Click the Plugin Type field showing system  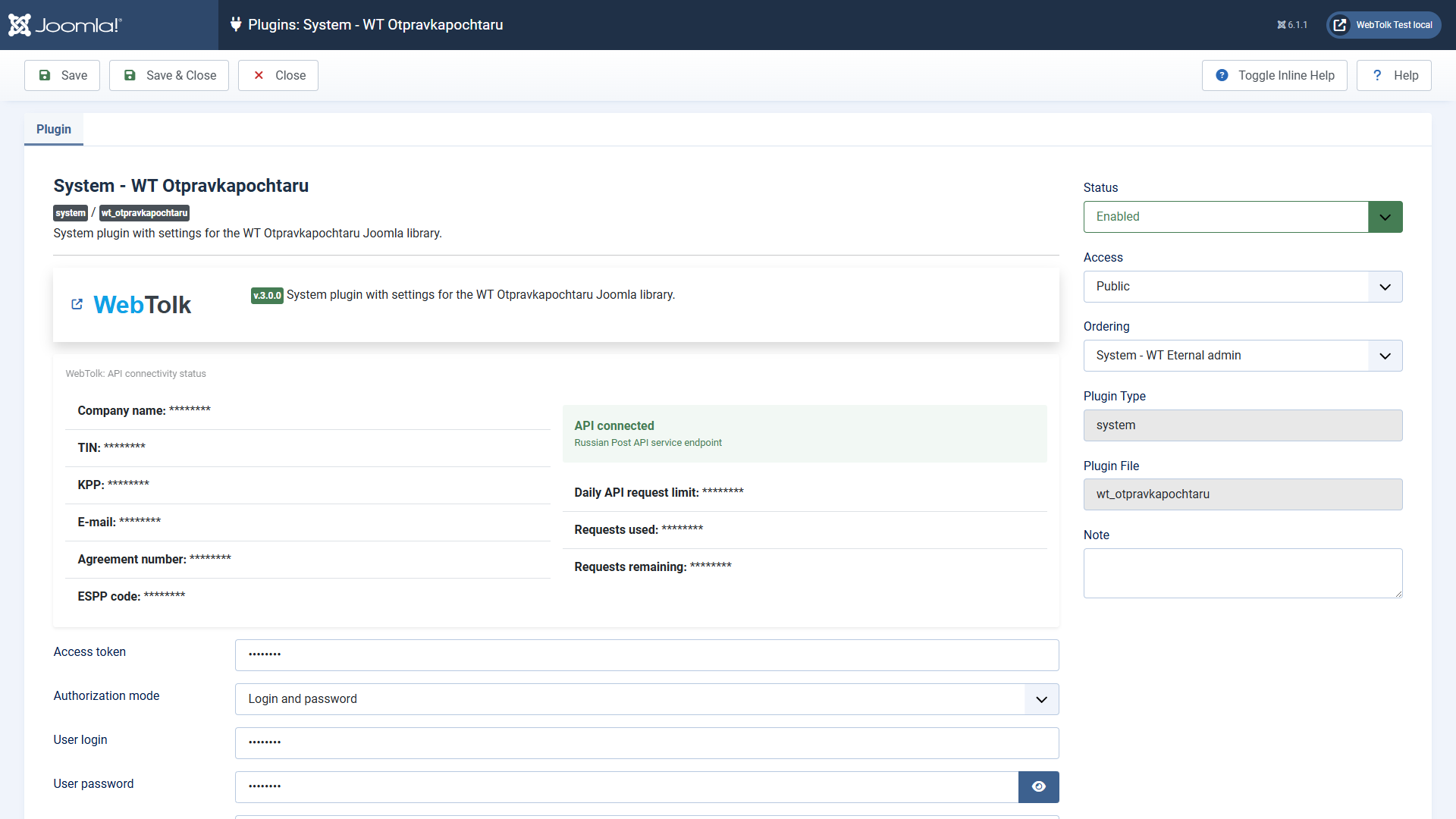click(1243, 425)
